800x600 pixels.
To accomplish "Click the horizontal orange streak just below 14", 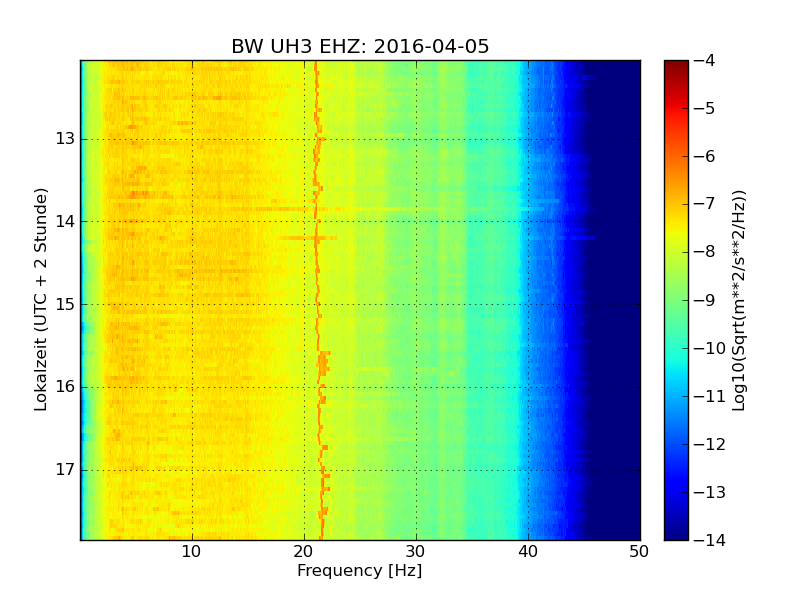I will coord(308,238).
